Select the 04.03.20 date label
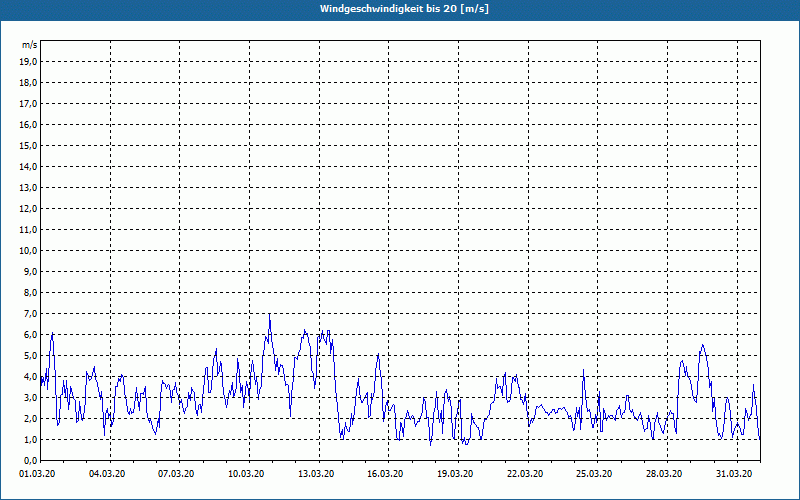The image size is (800, 500). (x=107, y=474)
